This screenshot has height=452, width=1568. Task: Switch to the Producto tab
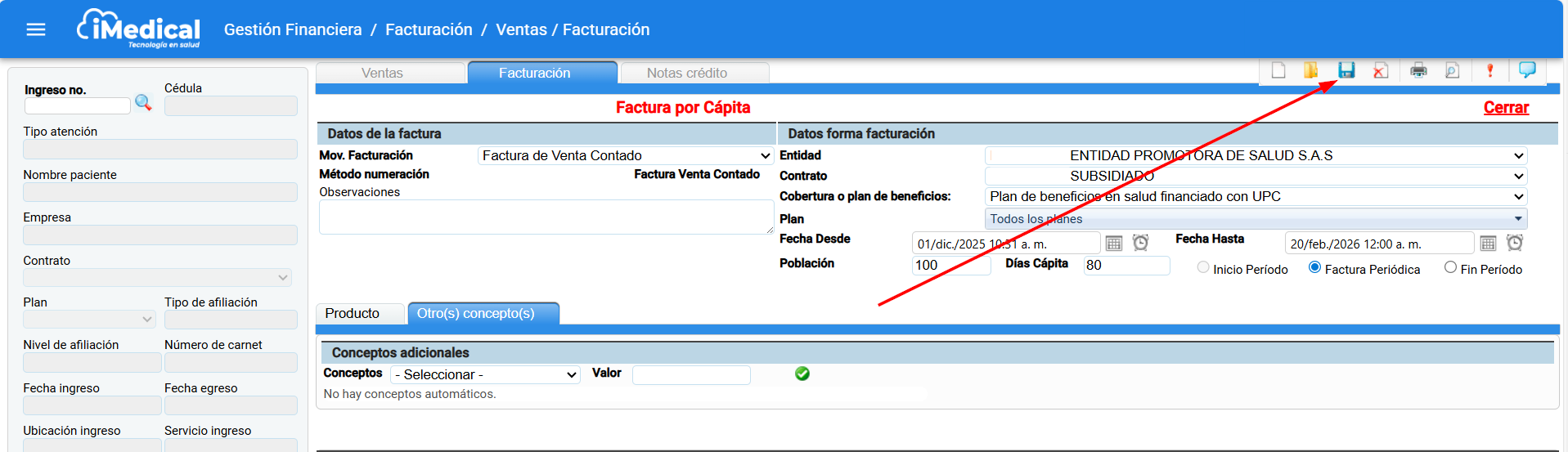[353, 313]
